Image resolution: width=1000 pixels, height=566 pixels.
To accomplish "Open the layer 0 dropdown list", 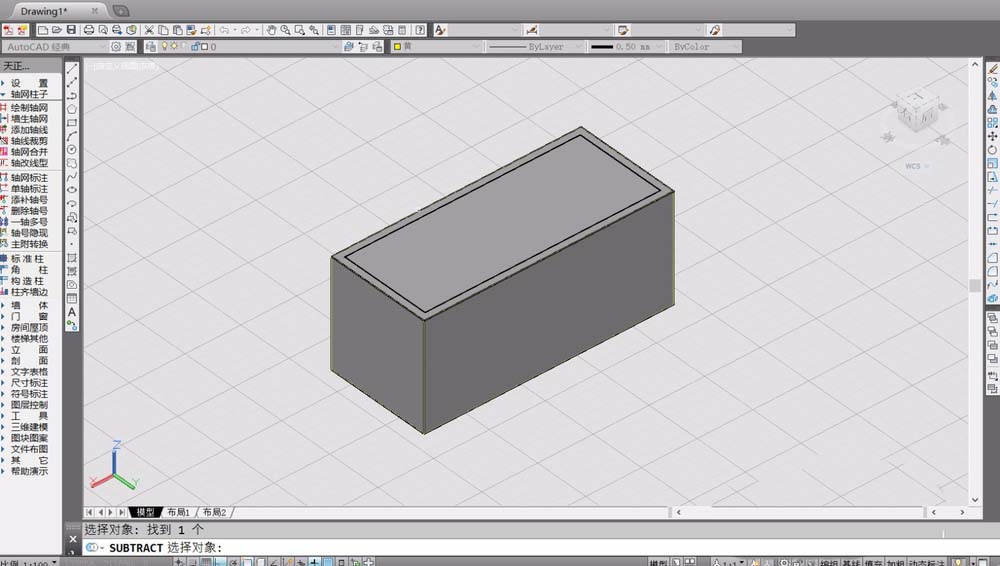I will coord(250,47).
